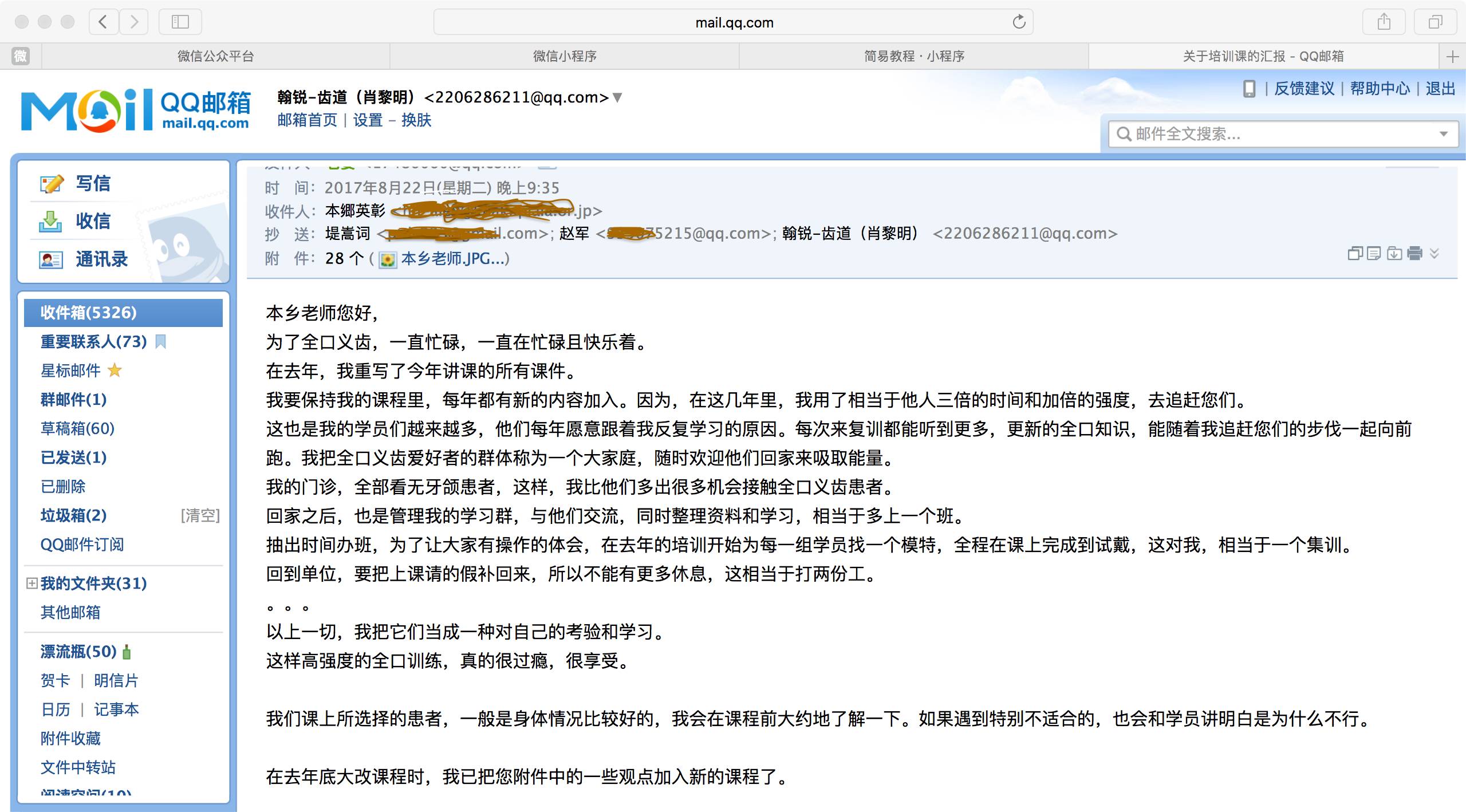Click the mail.qq.com address bar
Viewport: 1466px width, 812px height.
[734, 22]
